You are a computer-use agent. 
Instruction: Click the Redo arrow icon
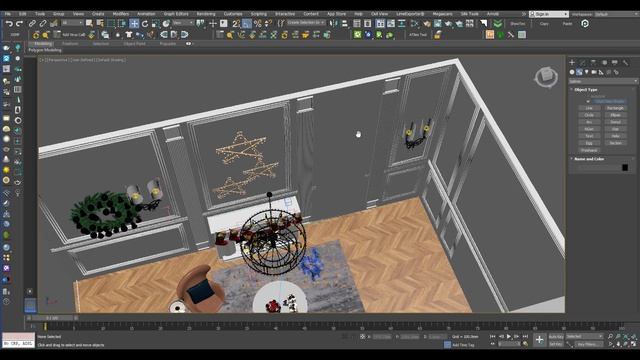18,24
